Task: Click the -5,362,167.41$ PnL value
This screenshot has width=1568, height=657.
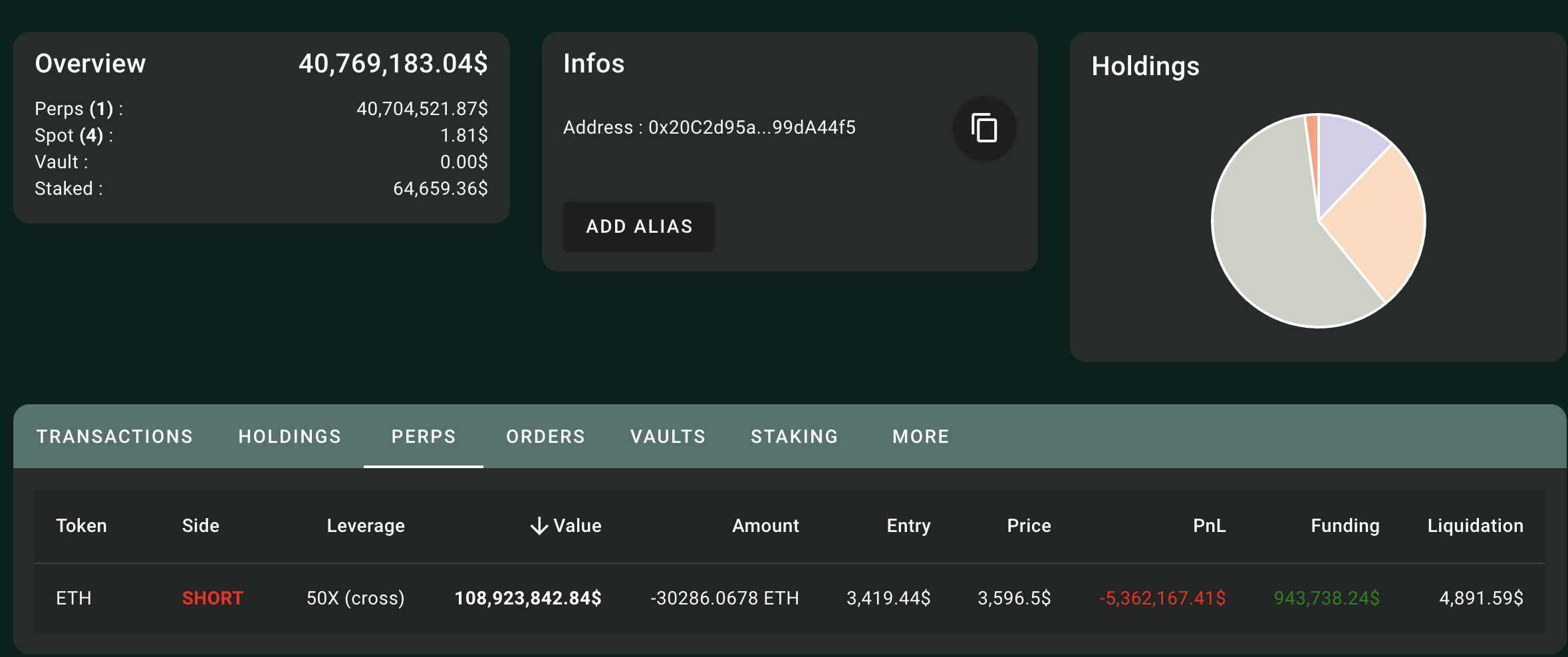Action: [1162, 598]
